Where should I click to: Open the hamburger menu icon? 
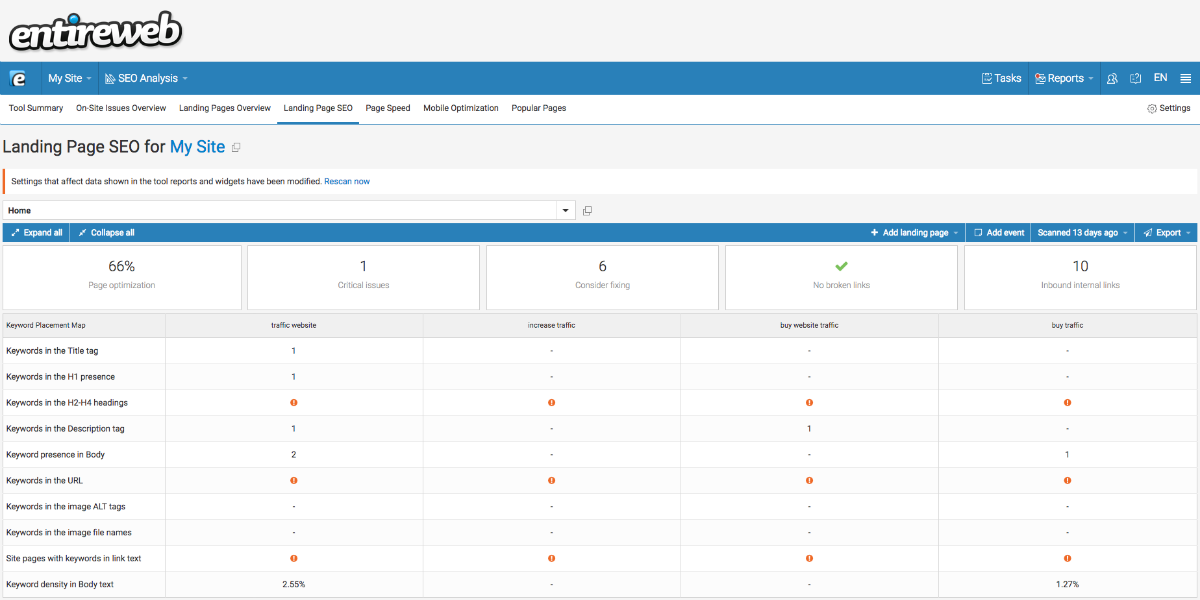[1185, 78]
